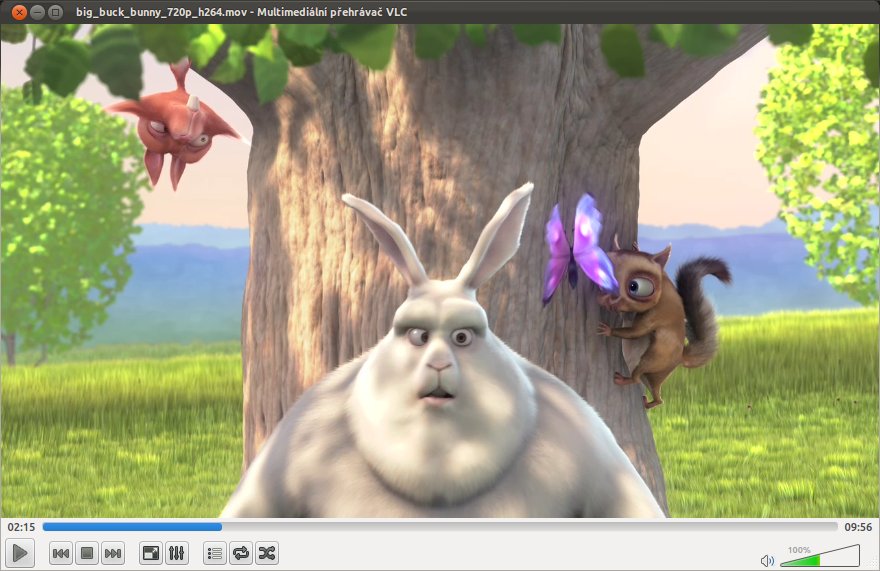
Task: Toggle remaining time on the 09:56 label
Action: [858, 527]
